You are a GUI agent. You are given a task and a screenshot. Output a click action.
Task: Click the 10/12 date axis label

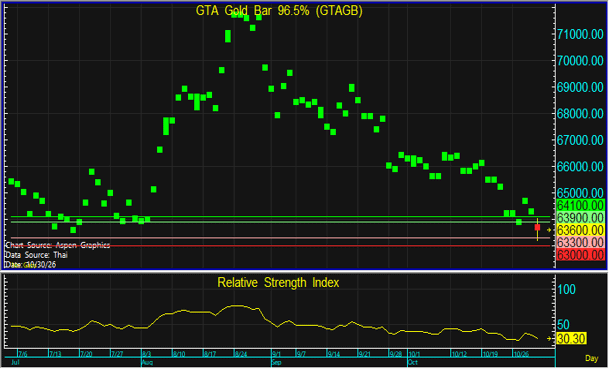459,354
